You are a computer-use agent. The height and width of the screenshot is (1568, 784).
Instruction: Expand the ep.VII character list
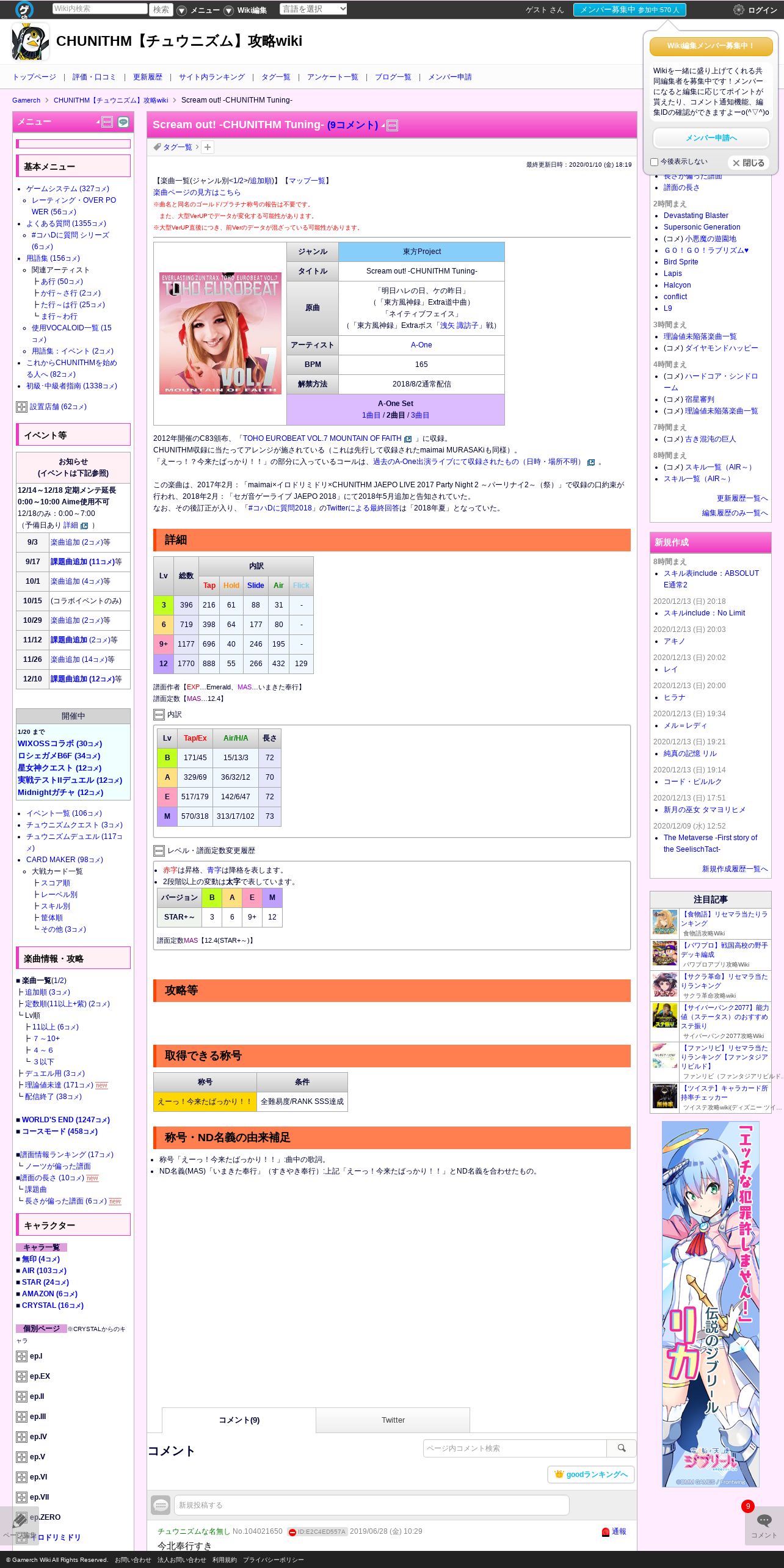click(21, 1497)
